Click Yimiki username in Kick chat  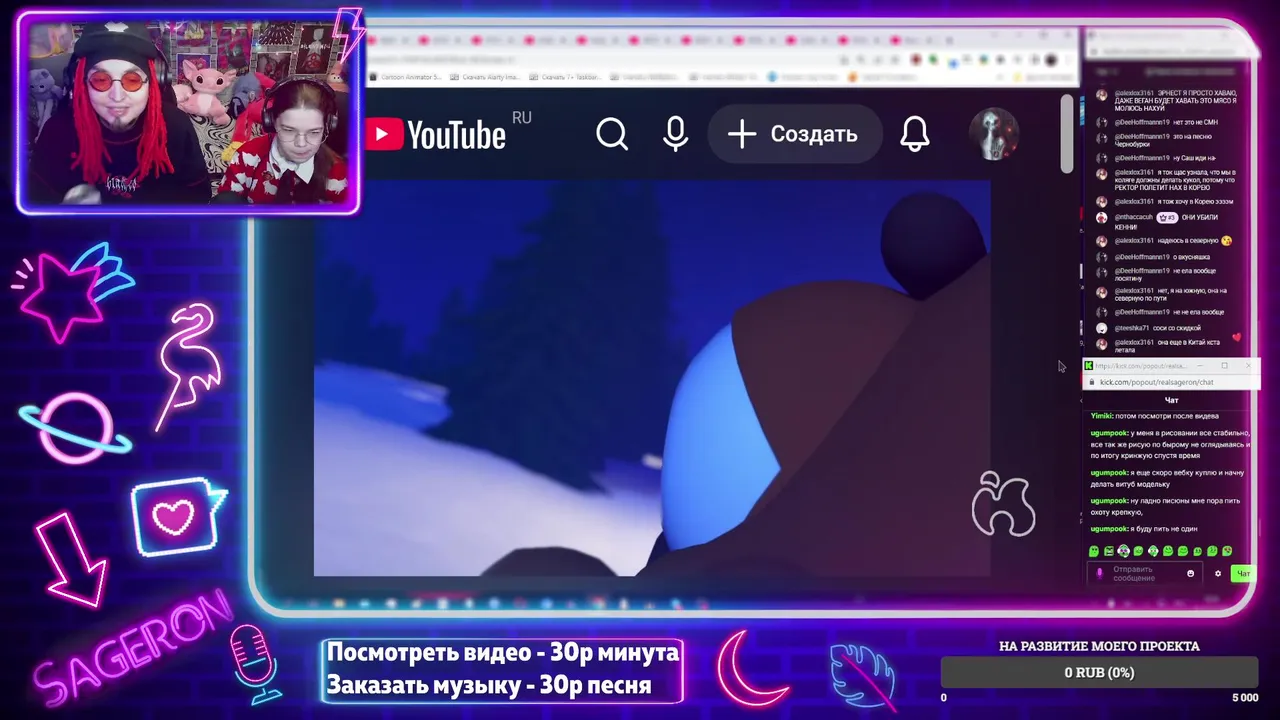(x=1101, y=416)
